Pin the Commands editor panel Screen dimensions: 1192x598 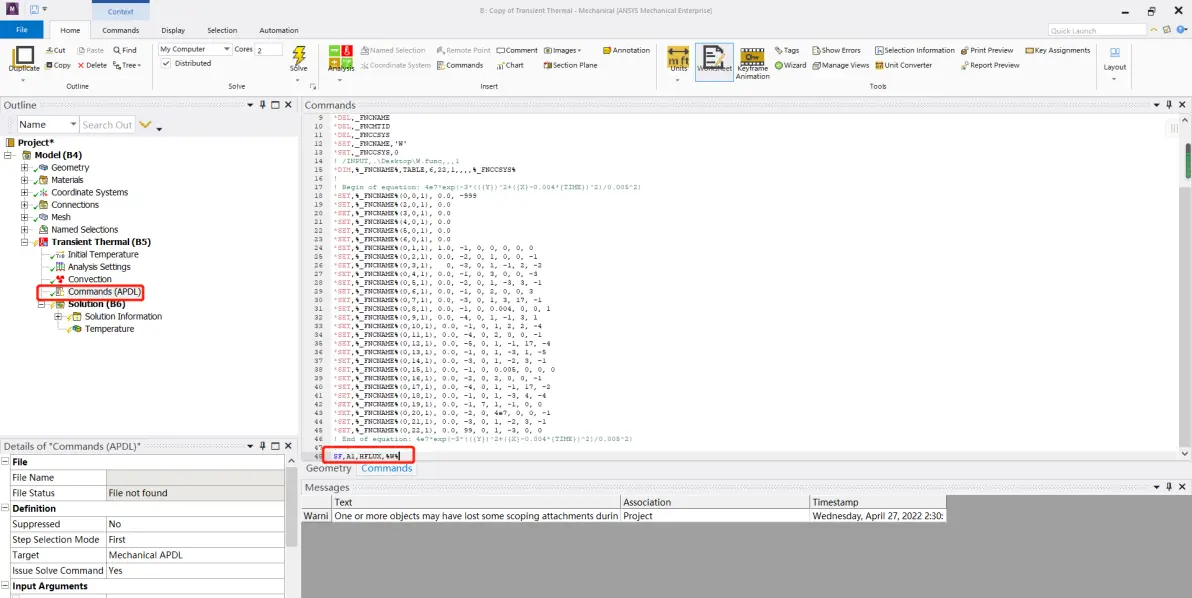(x=1169, y=105)
